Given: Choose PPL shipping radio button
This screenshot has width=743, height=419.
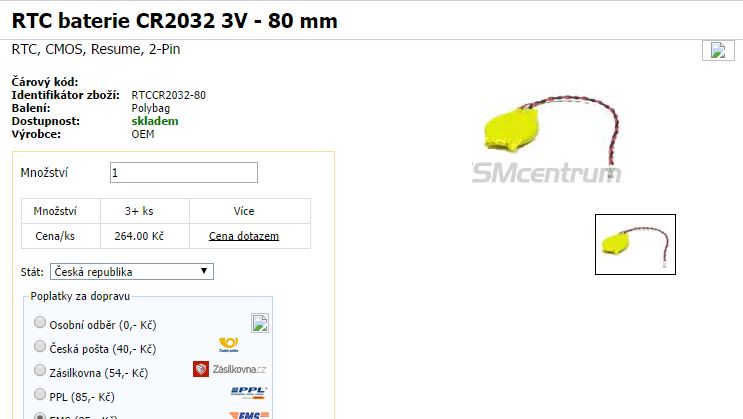Looking at the screenshot, I should coord(40,394).
